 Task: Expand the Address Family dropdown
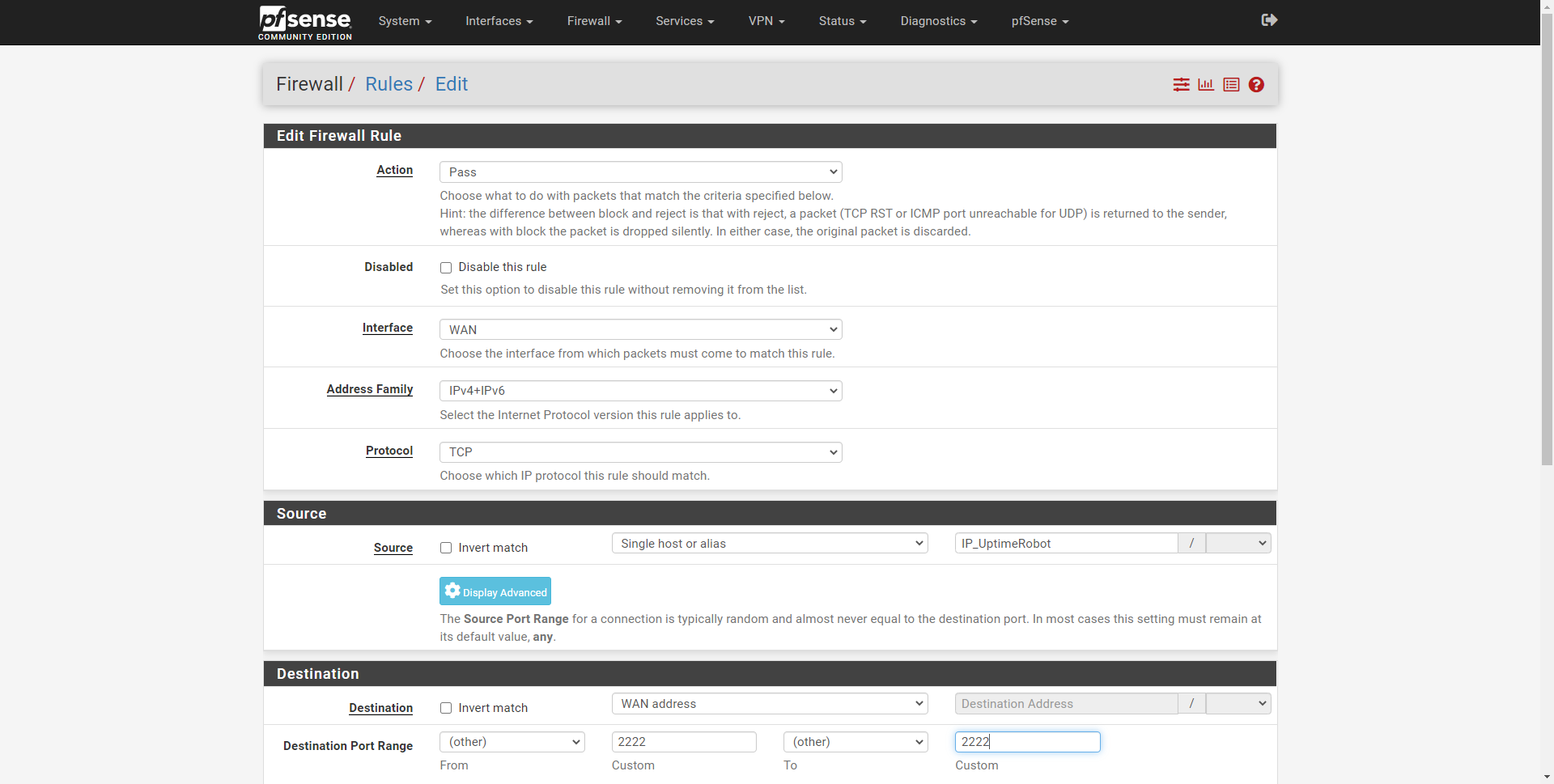pos(641,391)
